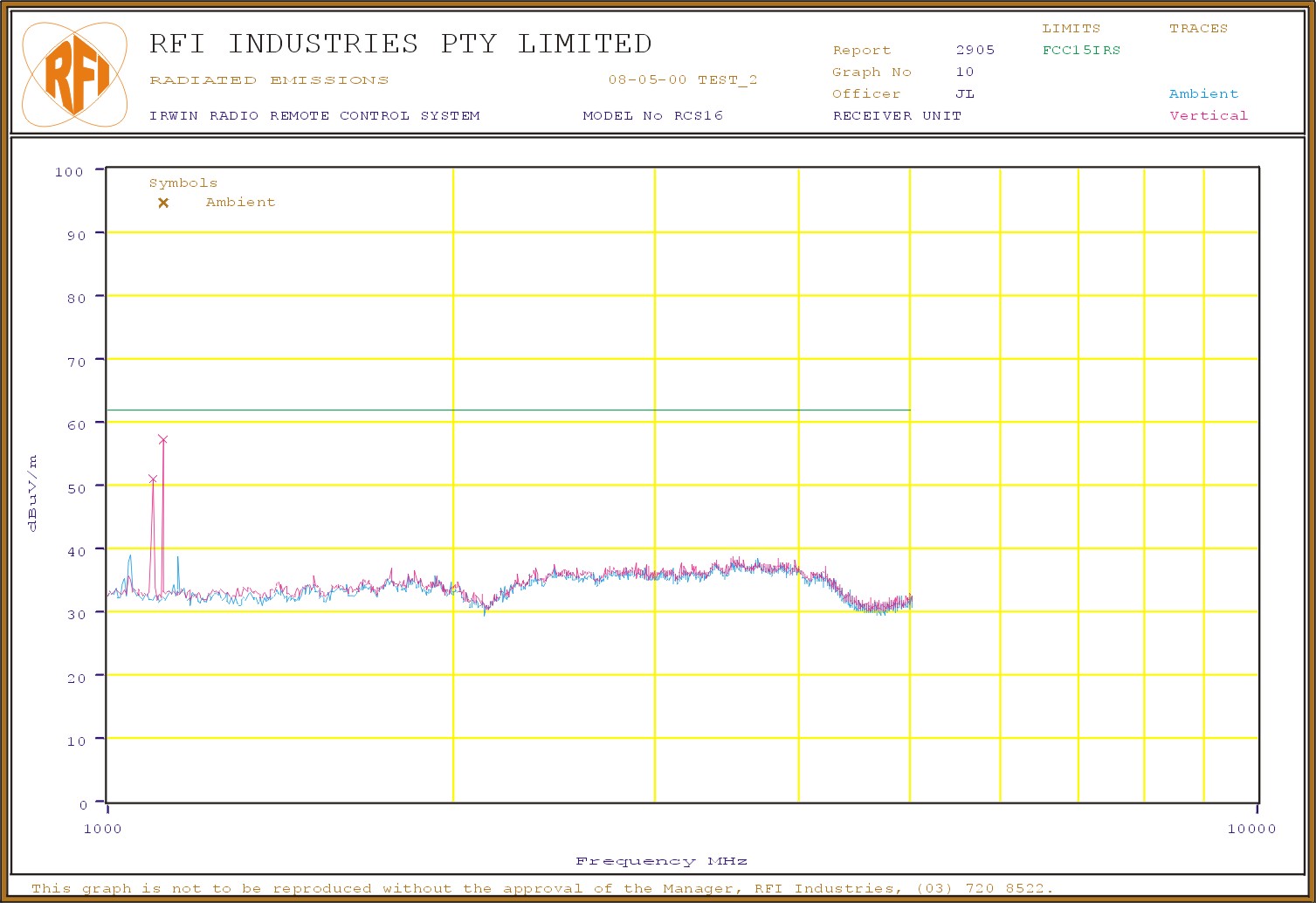Click the green horizontal limit line

(524, 410)
